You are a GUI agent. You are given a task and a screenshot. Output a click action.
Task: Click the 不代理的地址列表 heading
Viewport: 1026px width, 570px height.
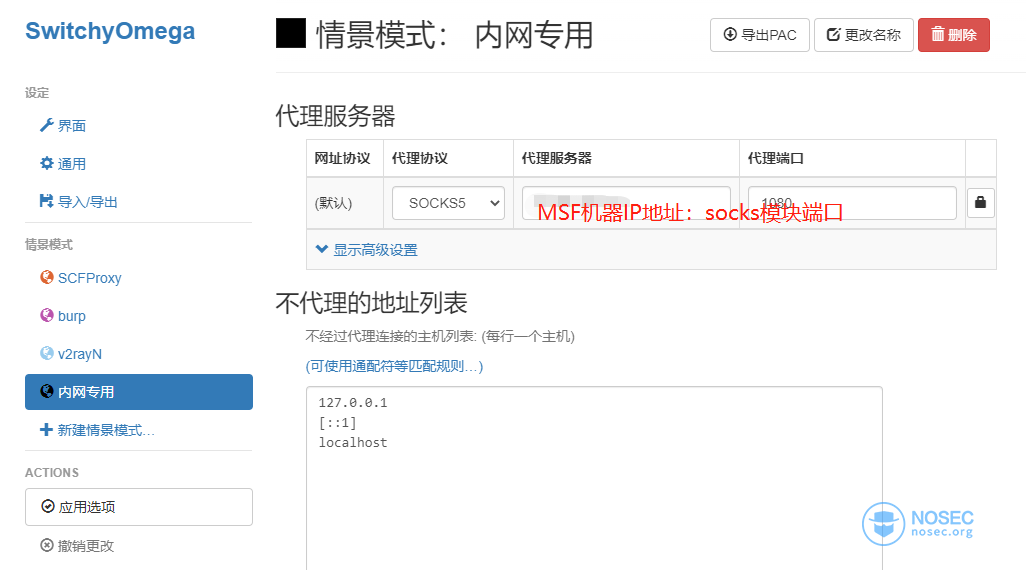pyautogui.click(x=371, y=303)
